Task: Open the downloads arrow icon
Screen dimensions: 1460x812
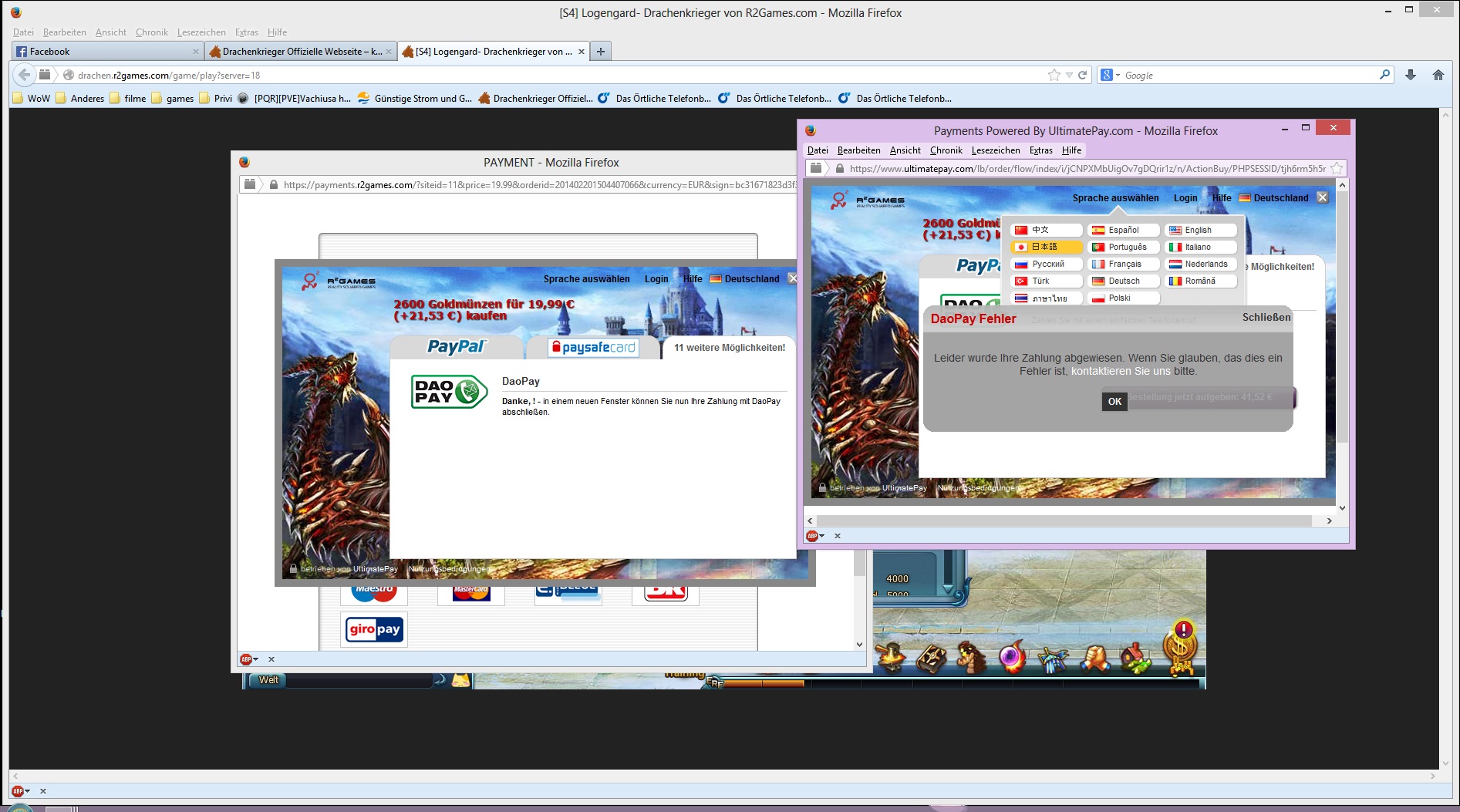Action: point(1410,75)
